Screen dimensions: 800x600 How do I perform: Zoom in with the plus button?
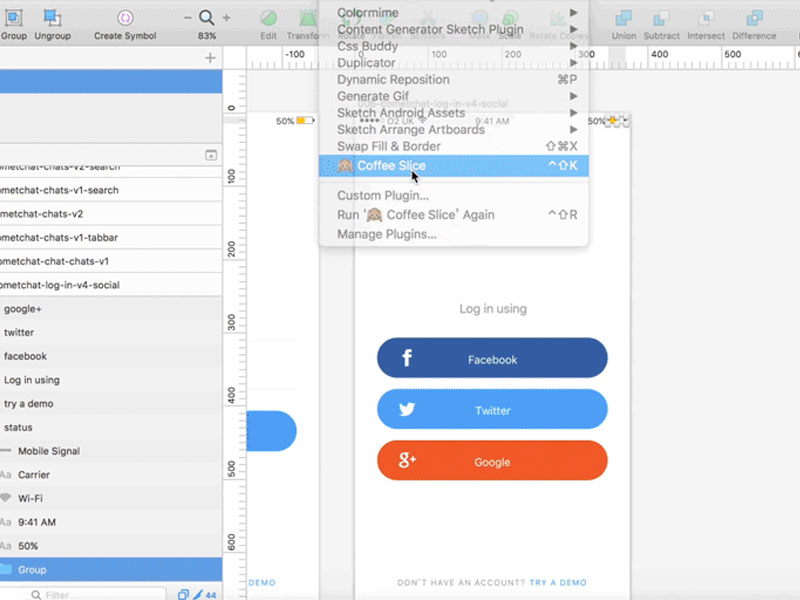click(227, 18)
